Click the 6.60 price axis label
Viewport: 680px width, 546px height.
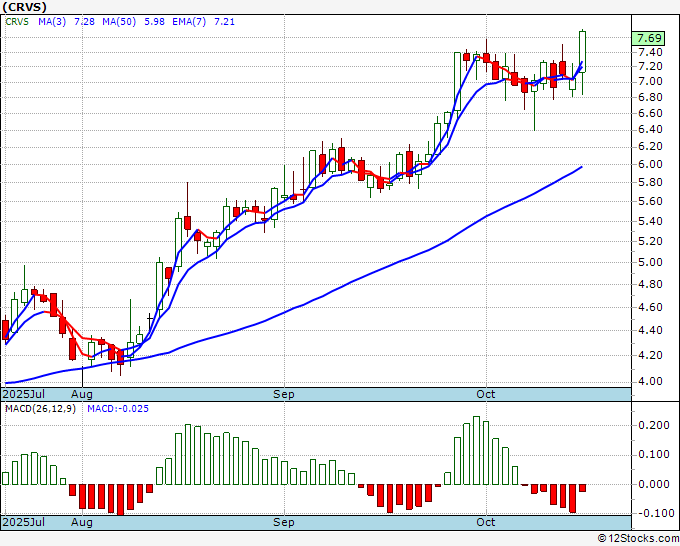(650, 113)
